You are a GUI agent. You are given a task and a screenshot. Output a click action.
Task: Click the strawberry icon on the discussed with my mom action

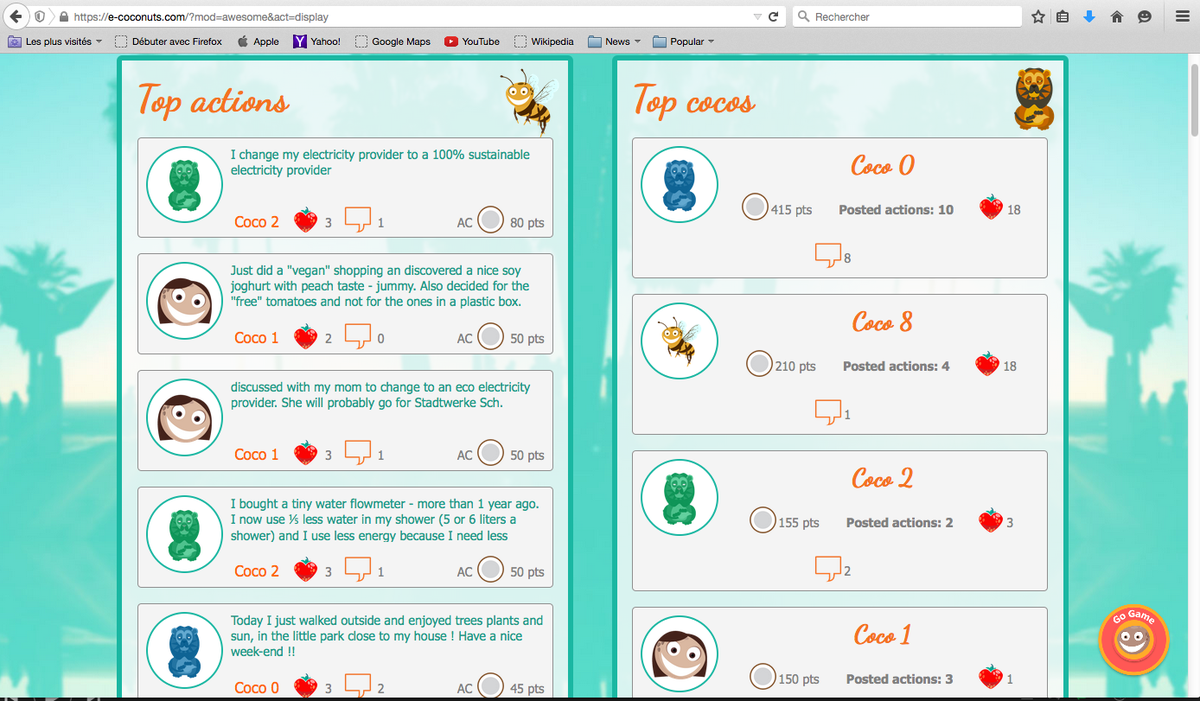point(305,453)
